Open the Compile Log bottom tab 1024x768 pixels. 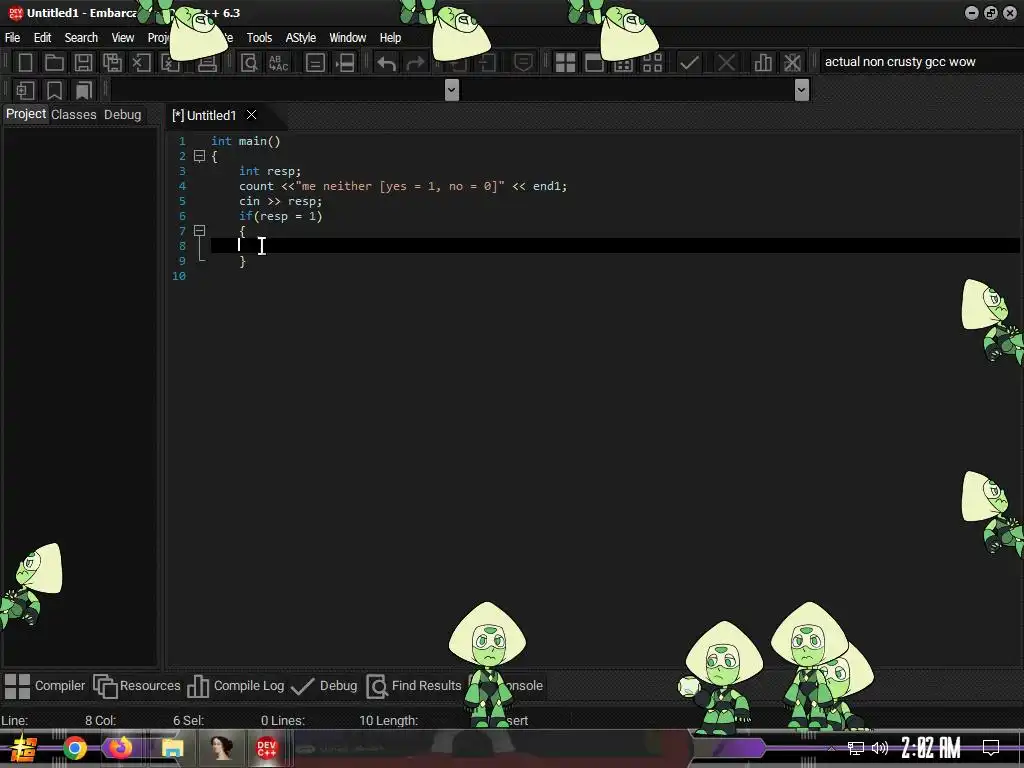pos(236,686)
